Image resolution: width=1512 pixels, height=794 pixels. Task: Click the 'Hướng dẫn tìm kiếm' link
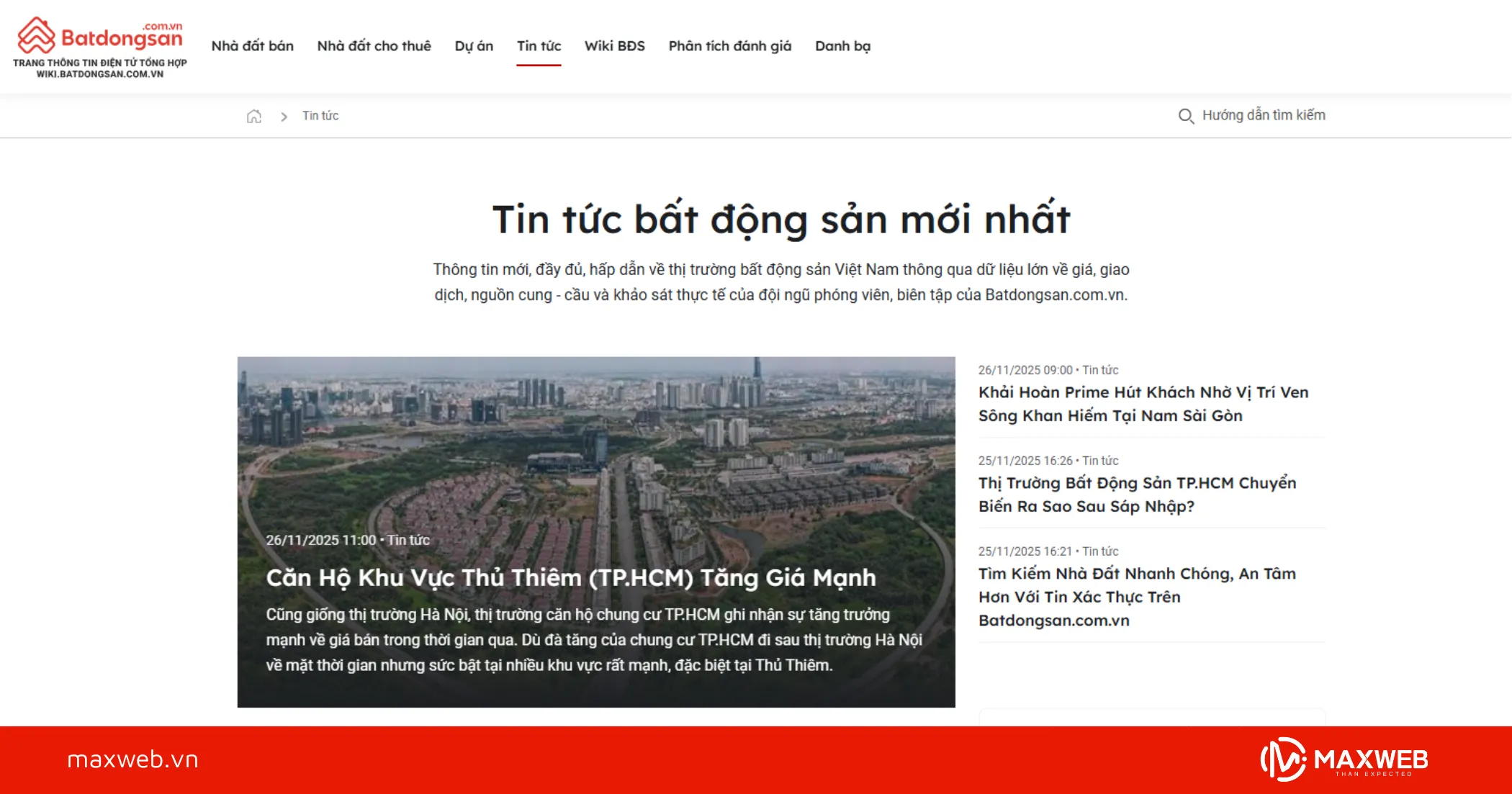click(1264, 115)
